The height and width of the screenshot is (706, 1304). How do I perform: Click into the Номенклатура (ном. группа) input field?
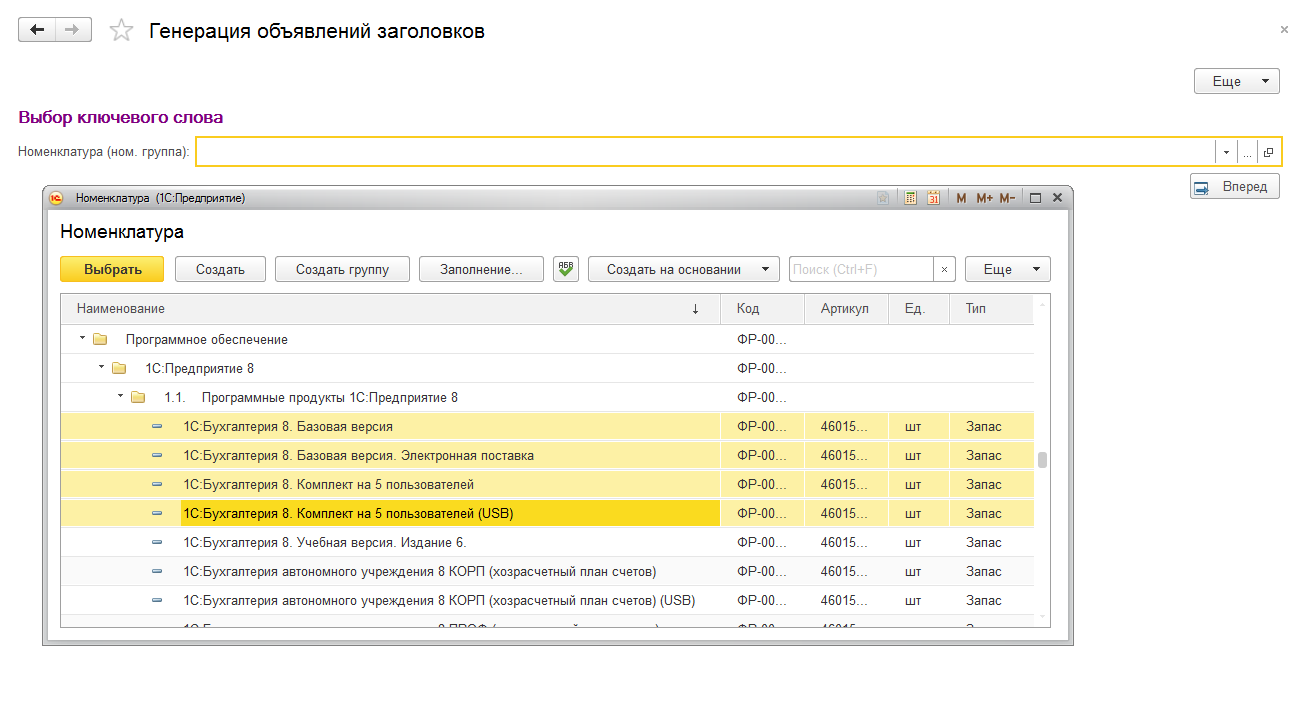tap(705, 152)
